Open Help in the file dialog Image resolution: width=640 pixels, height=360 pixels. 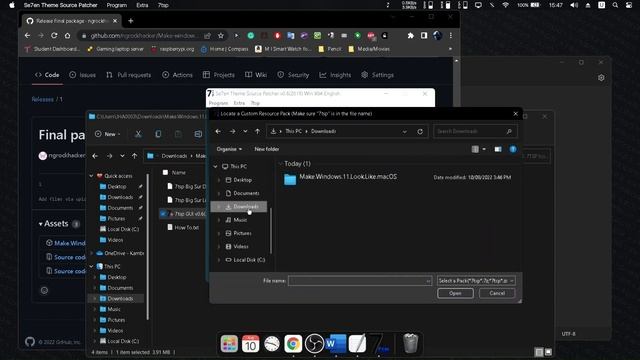point(513,149)
